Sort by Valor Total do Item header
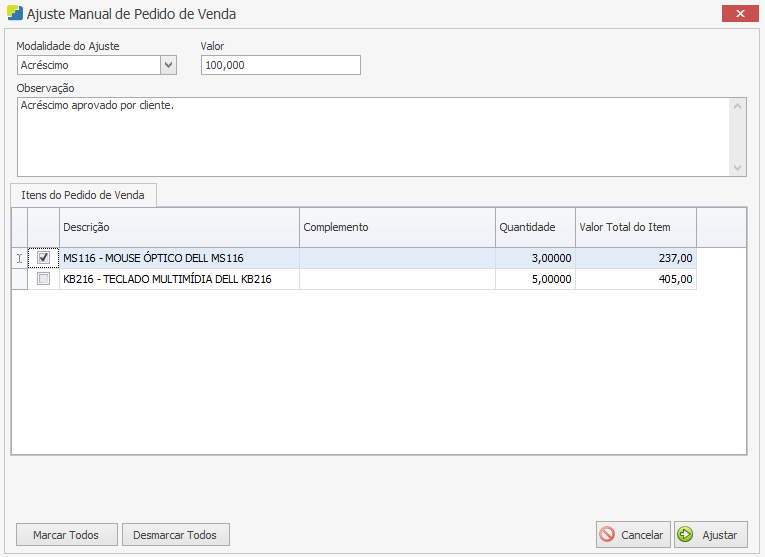The image size is (765, 557). coord(635,227)
